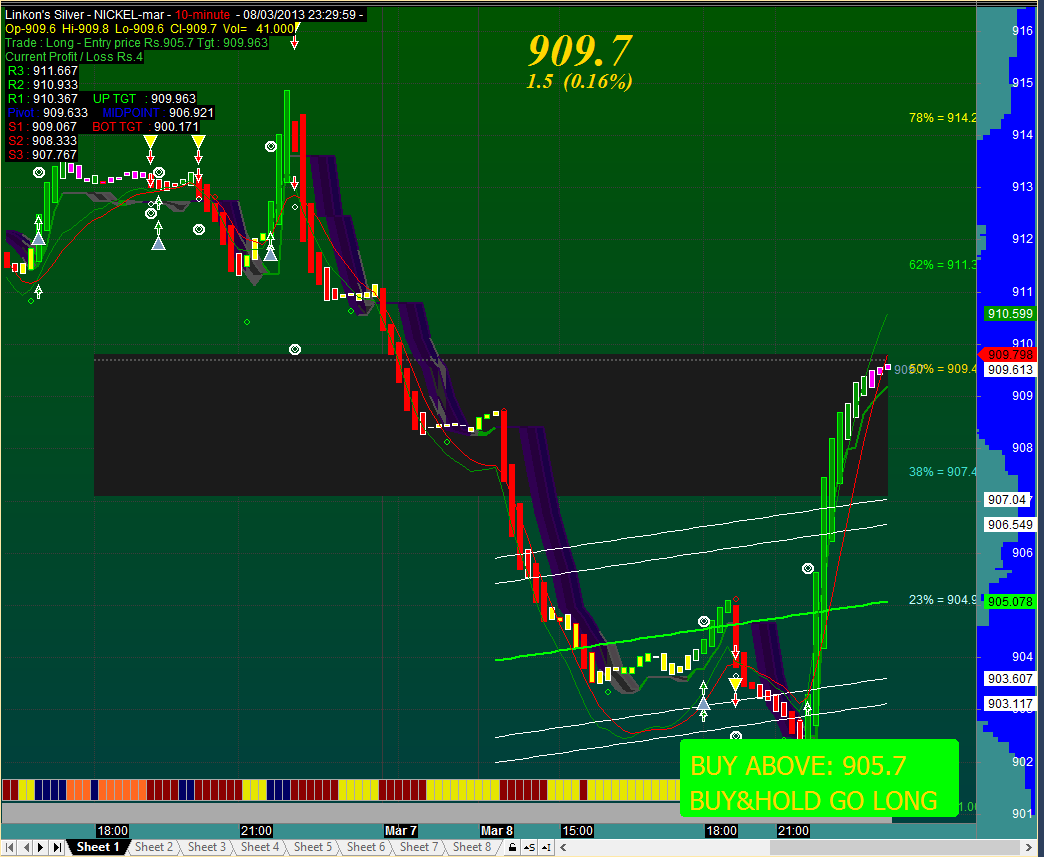Click the red 909.798 price tag
The width and height of the screenshot is (1044, 857).
[x=1008, y=353]
